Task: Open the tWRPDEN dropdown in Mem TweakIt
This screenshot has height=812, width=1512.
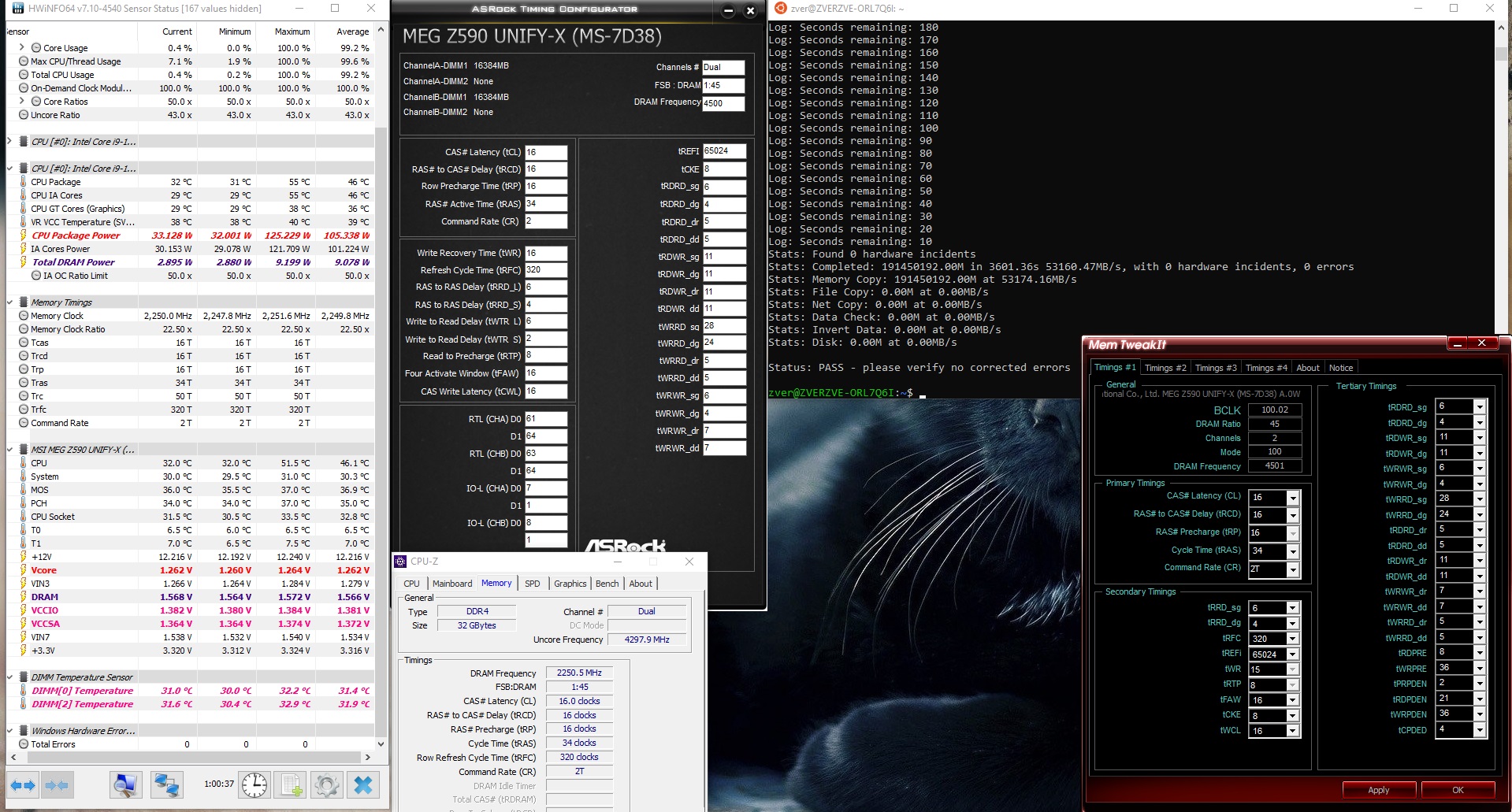Action: pyautogui.click(x=1480, y=714)
